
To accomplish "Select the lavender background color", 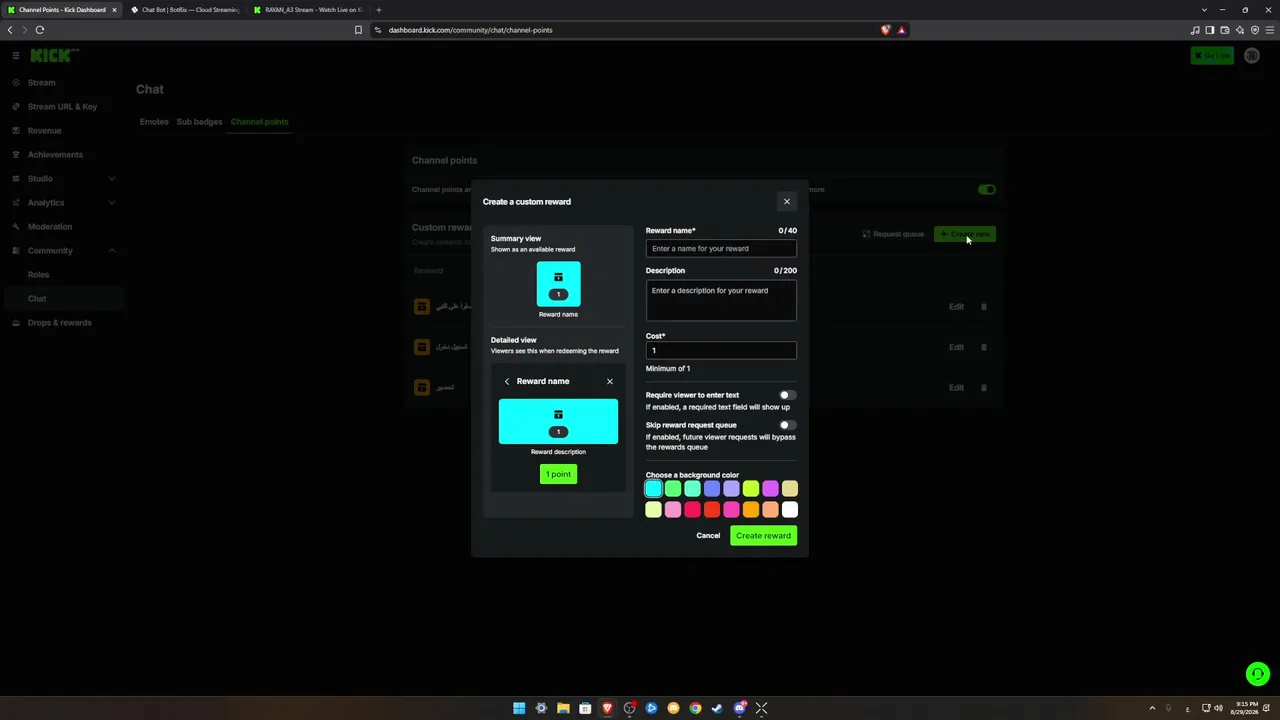I will tap(731, 489).
